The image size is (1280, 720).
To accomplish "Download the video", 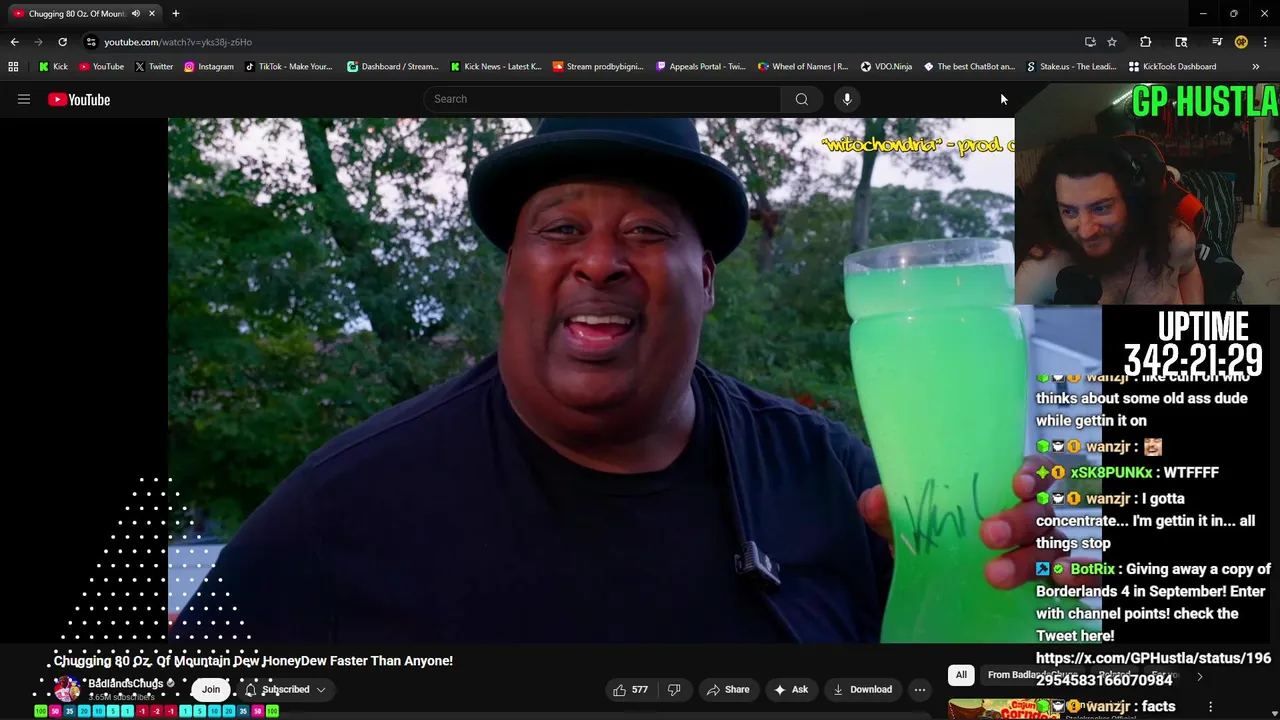I will tap(862, 689).
